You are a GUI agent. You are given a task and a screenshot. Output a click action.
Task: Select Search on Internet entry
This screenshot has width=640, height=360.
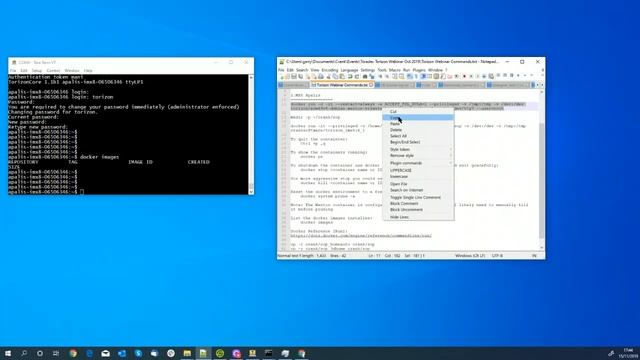[418, 190]
